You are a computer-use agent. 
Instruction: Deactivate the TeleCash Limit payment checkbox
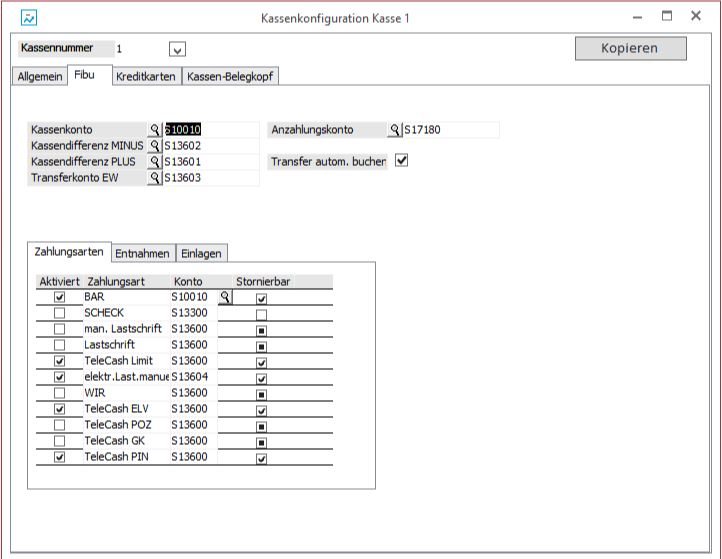(x=60, y=361)
